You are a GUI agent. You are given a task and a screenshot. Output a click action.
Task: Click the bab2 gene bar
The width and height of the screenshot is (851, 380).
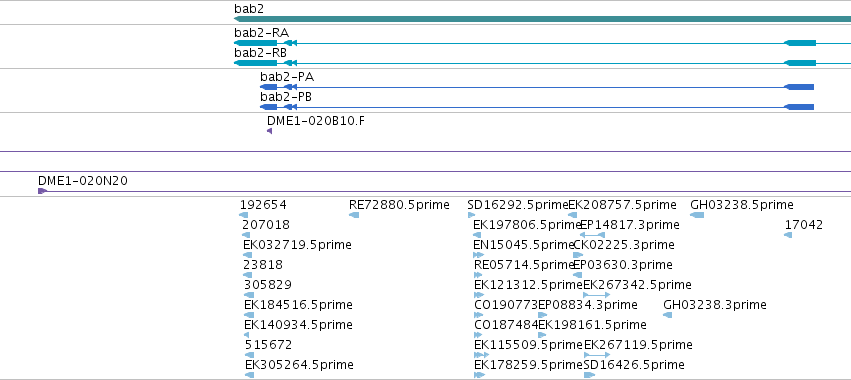(542, 19)
